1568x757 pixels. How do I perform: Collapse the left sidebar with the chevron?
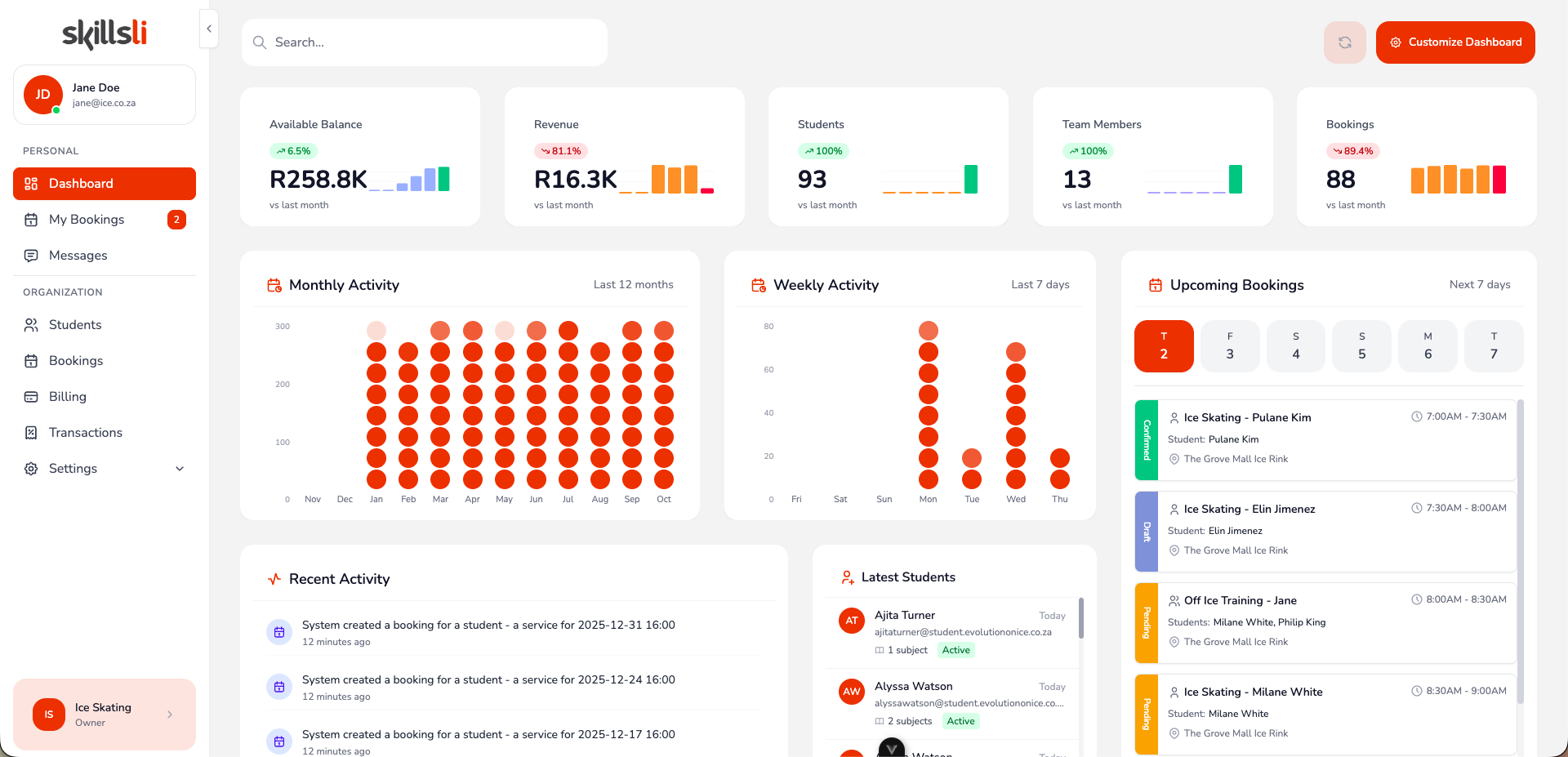coord(208,29)
